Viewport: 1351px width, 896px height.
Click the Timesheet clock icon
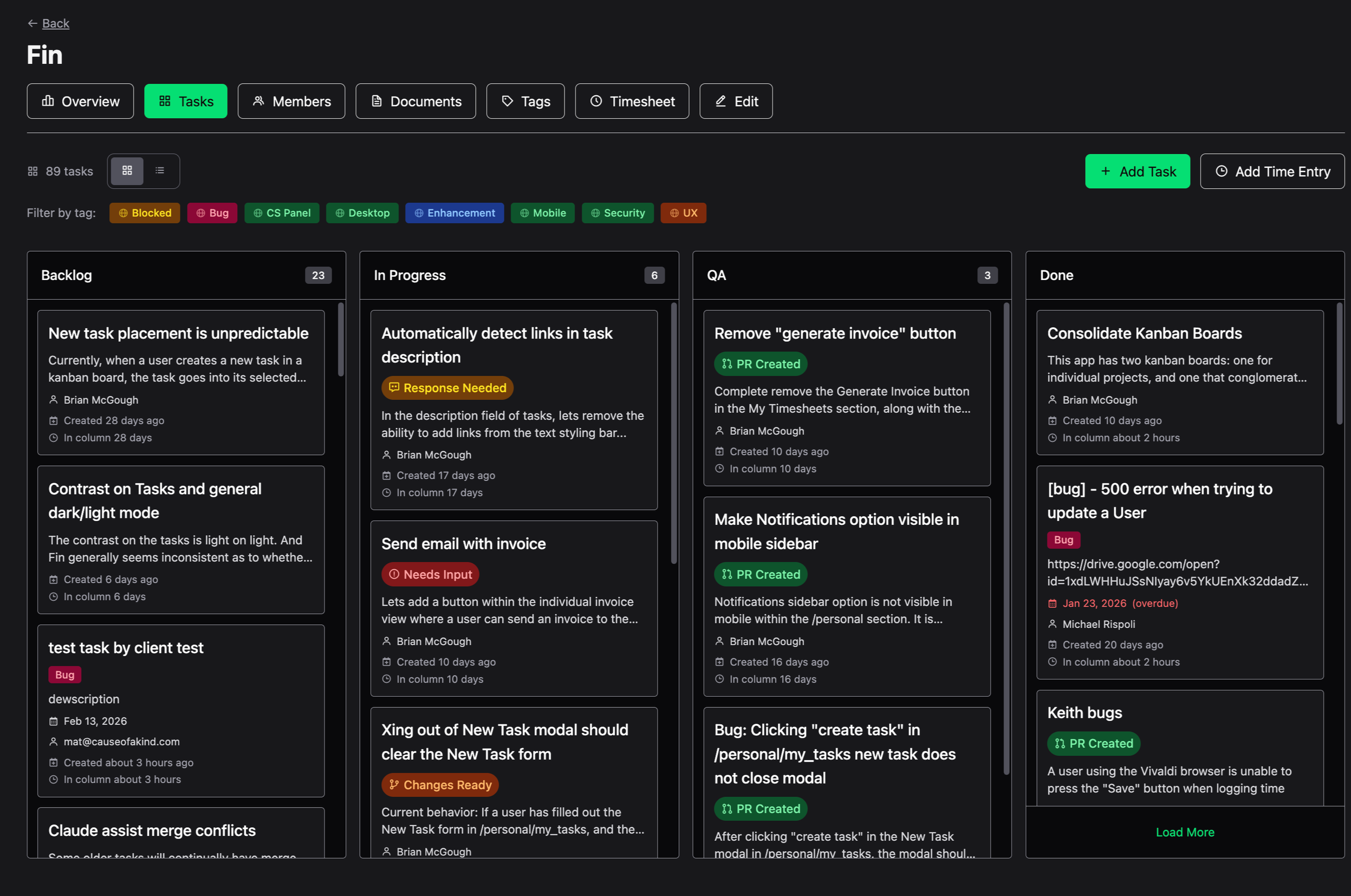click(596, 101)
